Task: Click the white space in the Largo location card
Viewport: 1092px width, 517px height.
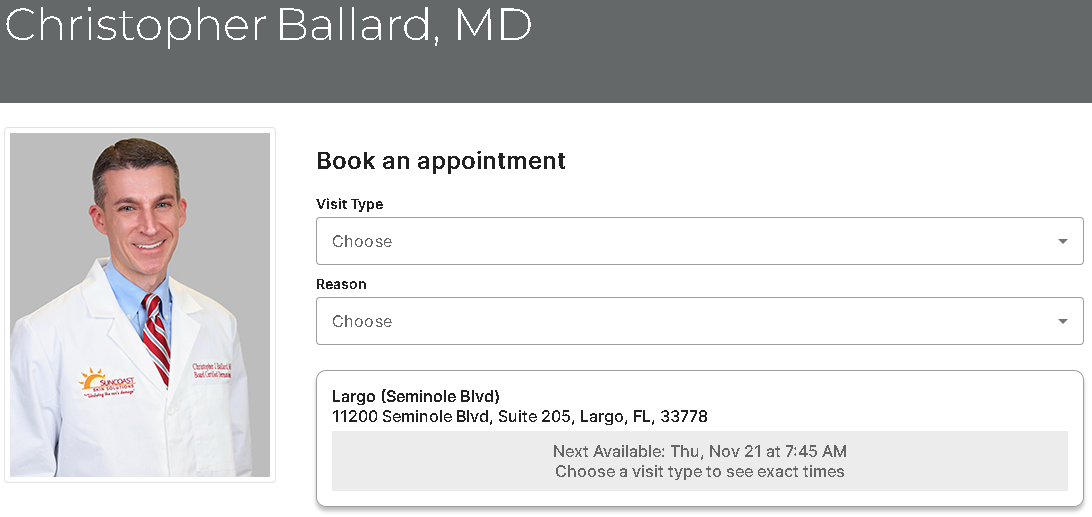Action: [x=891, y=404]
